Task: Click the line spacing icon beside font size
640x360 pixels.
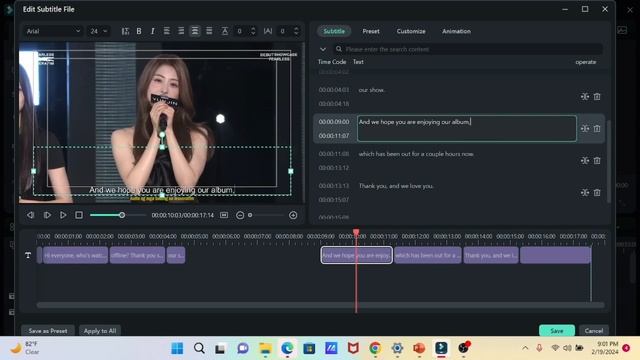Action: (x=125, y=31)
